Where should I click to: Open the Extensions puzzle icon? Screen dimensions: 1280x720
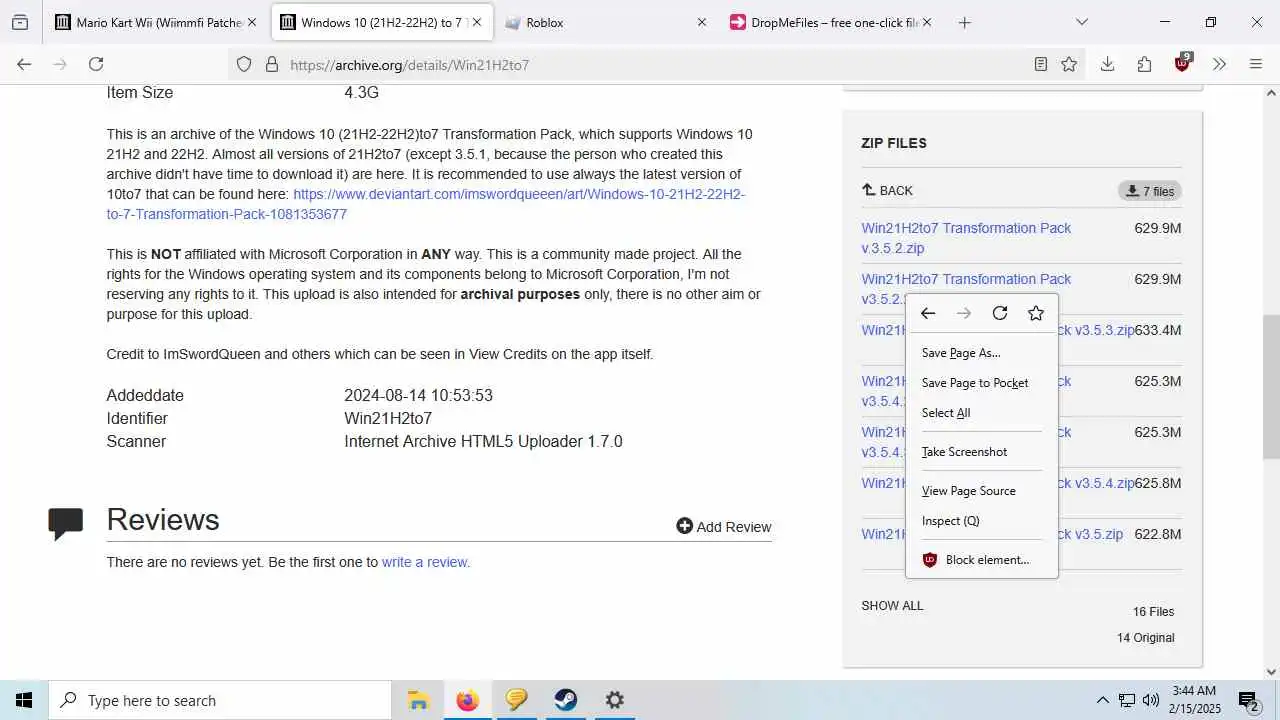[x=1144, y=64]
